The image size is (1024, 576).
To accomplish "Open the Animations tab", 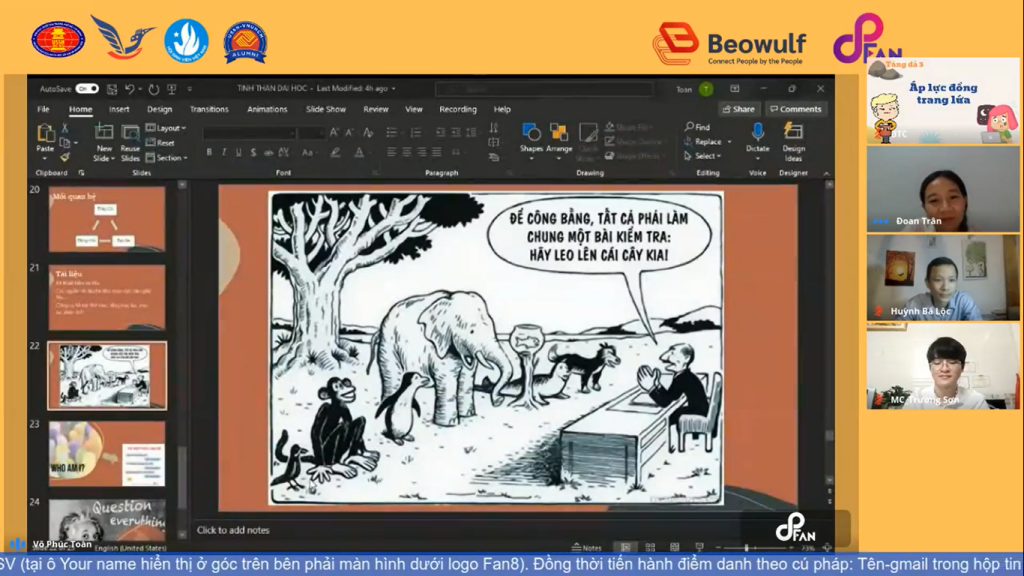I will 267,109.
